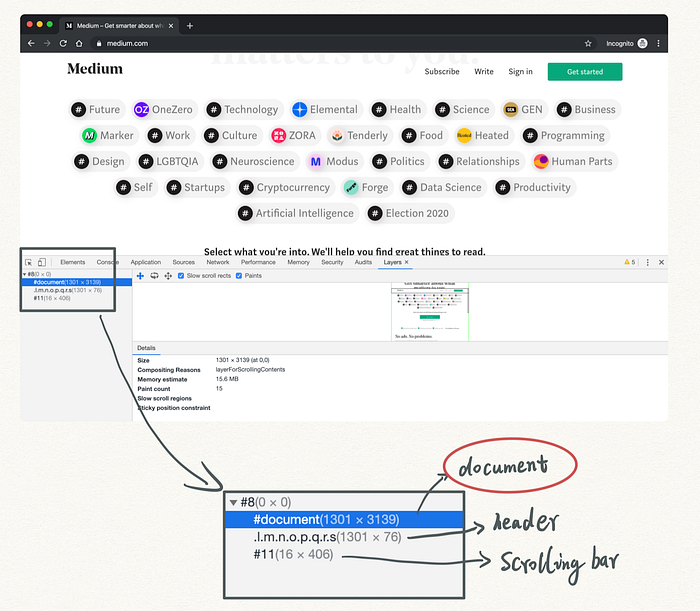The width and height of the screenshot is (700, 611).
Task: Click the Memory estimate value 15.6 MB
Action: pos(227,379)
